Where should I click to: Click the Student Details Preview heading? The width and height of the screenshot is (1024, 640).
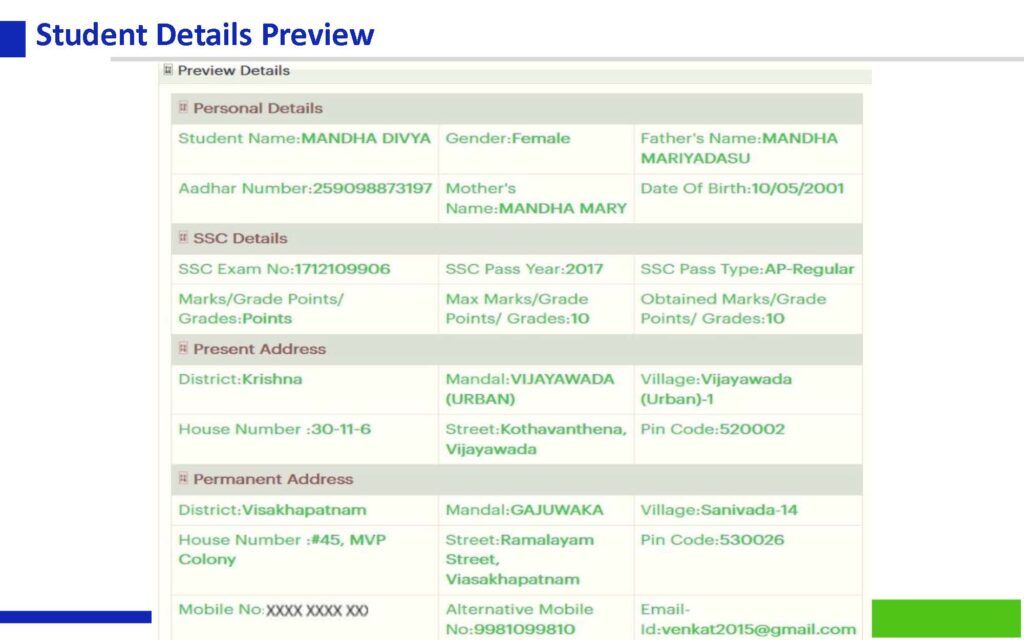205,36
